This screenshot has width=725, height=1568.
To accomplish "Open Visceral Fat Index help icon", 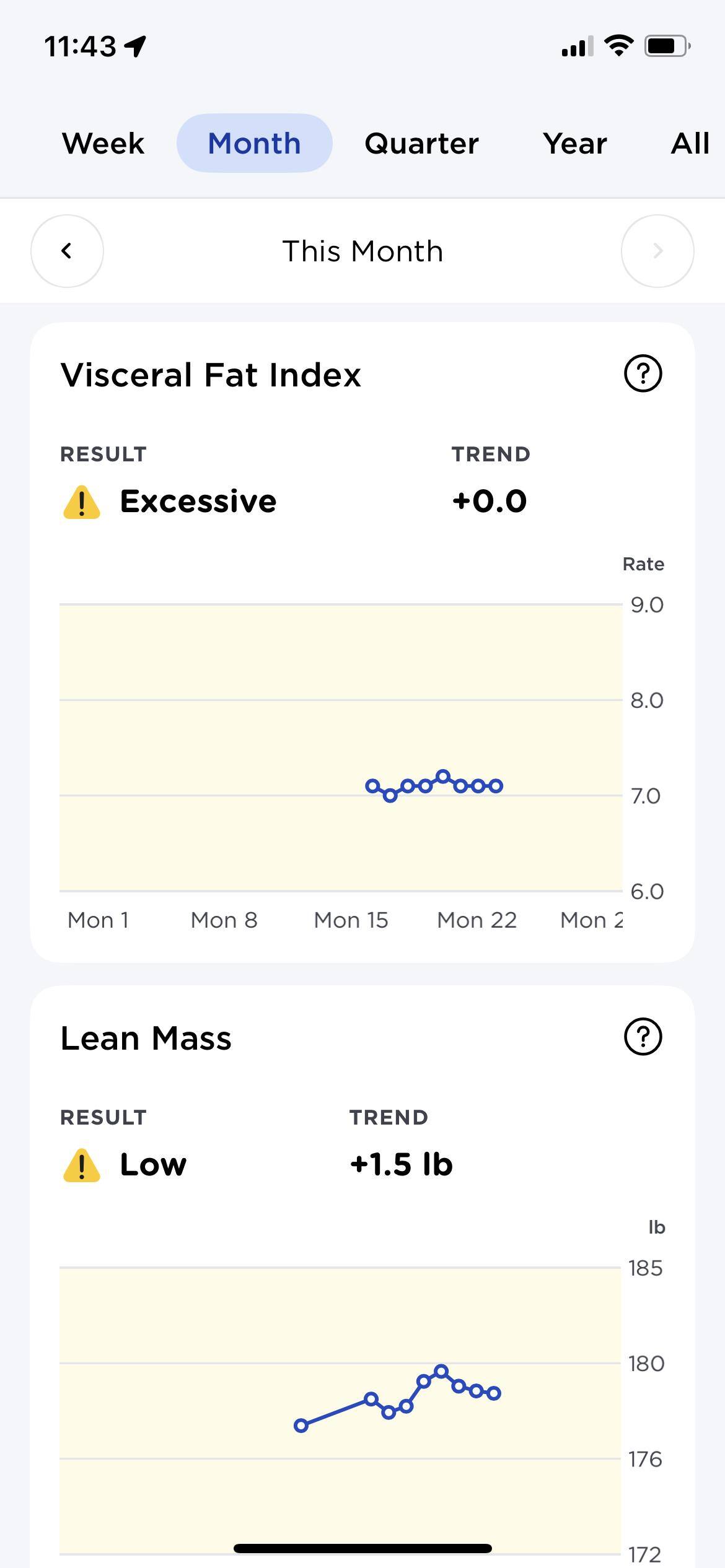I will [643, 373].
